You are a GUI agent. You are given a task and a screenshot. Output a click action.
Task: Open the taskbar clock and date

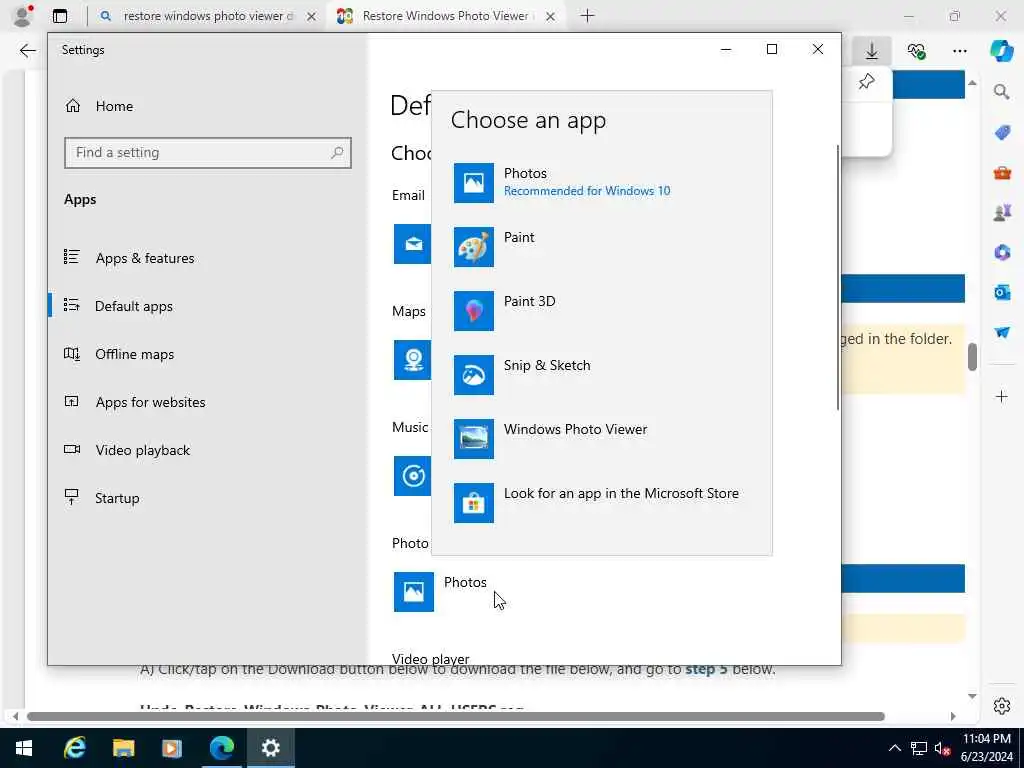987,748
